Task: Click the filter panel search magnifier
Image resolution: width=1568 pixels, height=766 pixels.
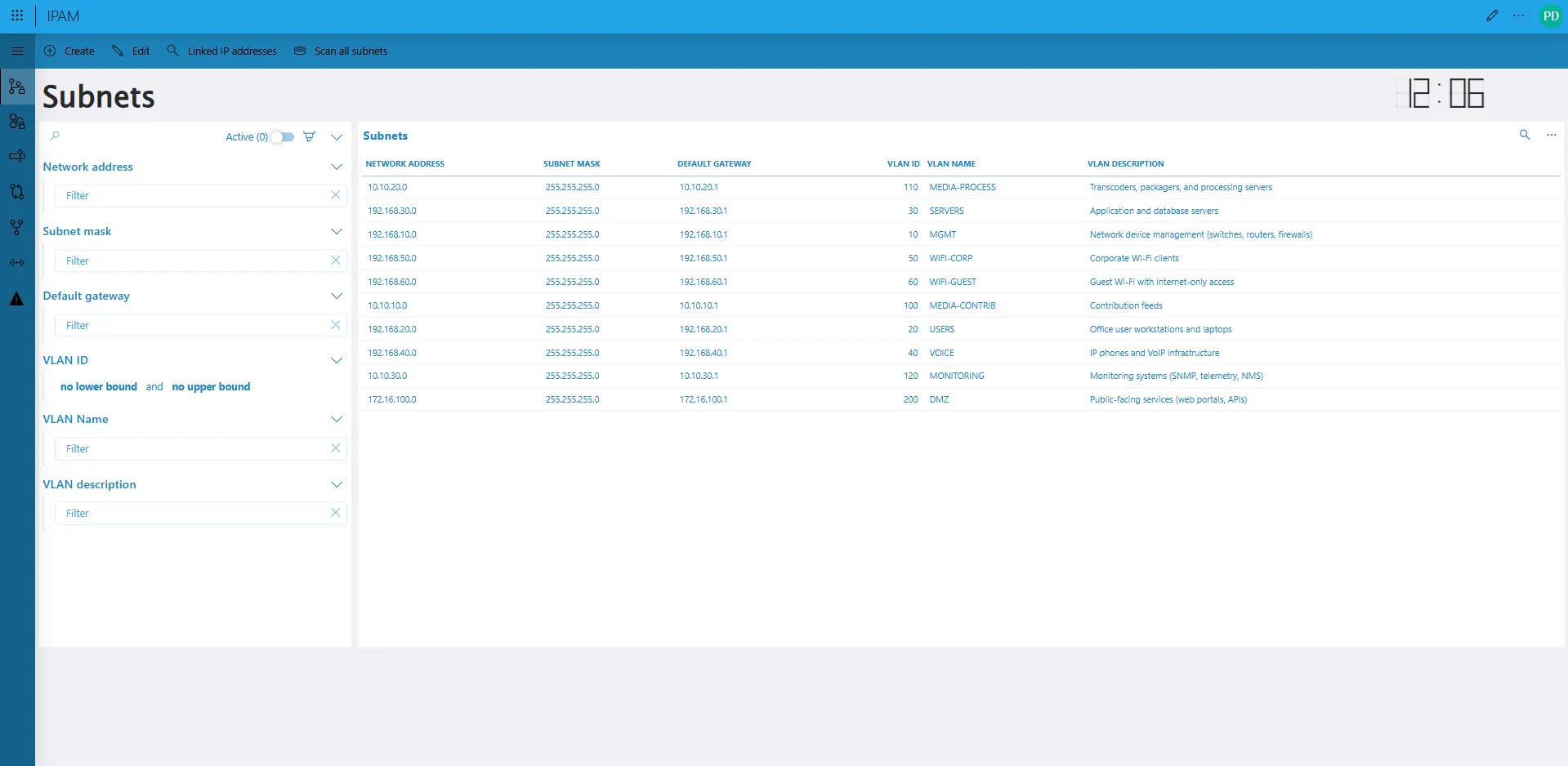Action: (55, 136)
